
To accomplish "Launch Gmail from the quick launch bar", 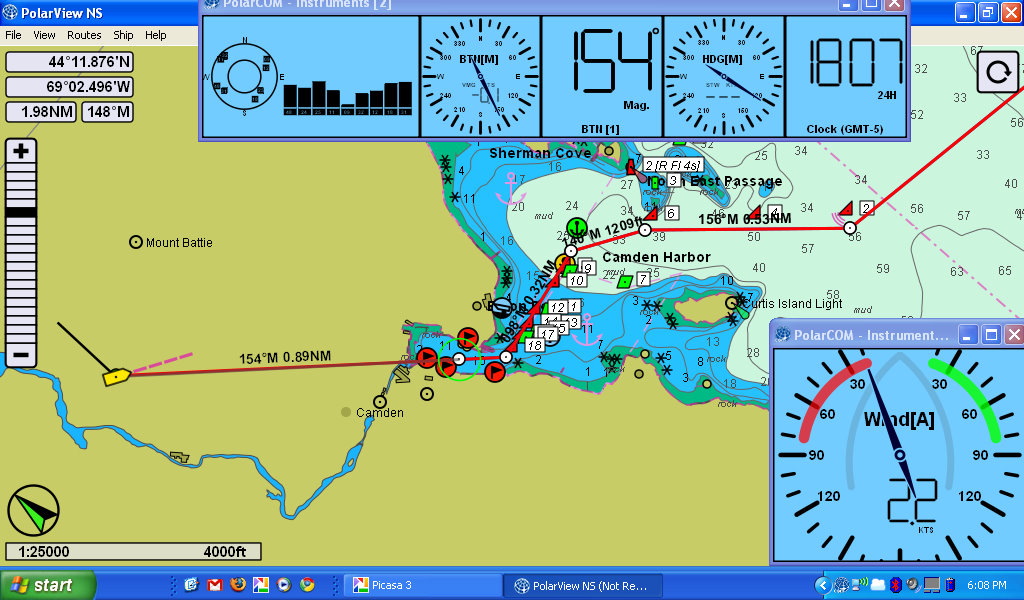I will pyautogui.click(x=215, y=585).
